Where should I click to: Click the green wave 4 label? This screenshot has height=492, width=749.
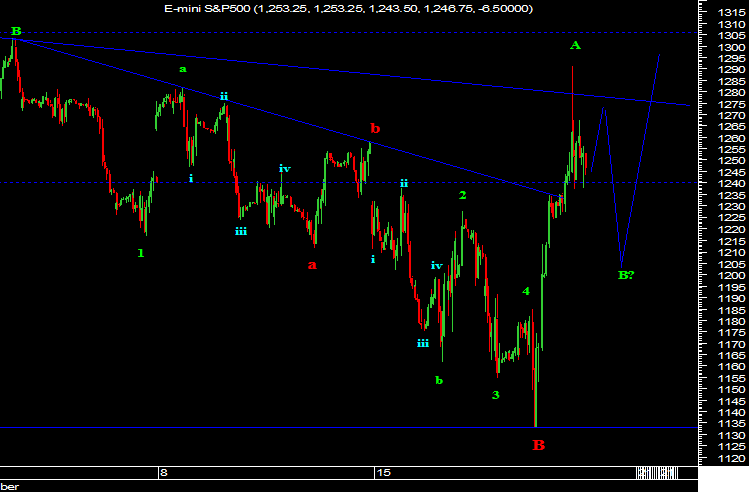coord(526,291)
